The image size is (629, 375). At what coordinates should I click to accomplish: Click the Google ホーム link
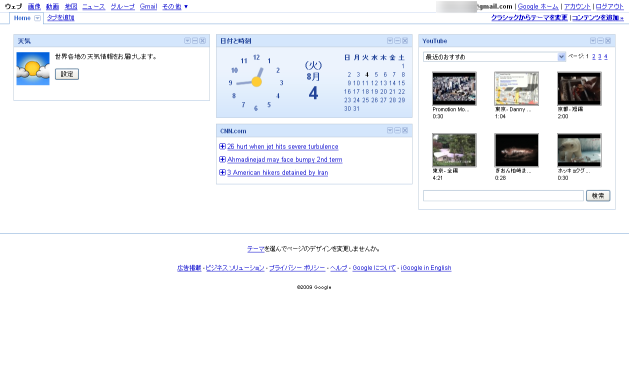tap(538, 6)
